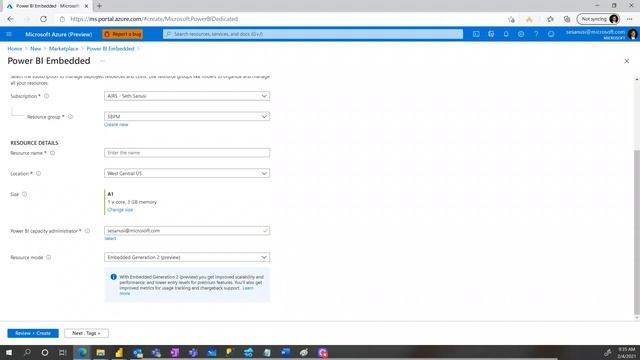
Task: Refresh the browser page
Action: [x=43, y=19]
